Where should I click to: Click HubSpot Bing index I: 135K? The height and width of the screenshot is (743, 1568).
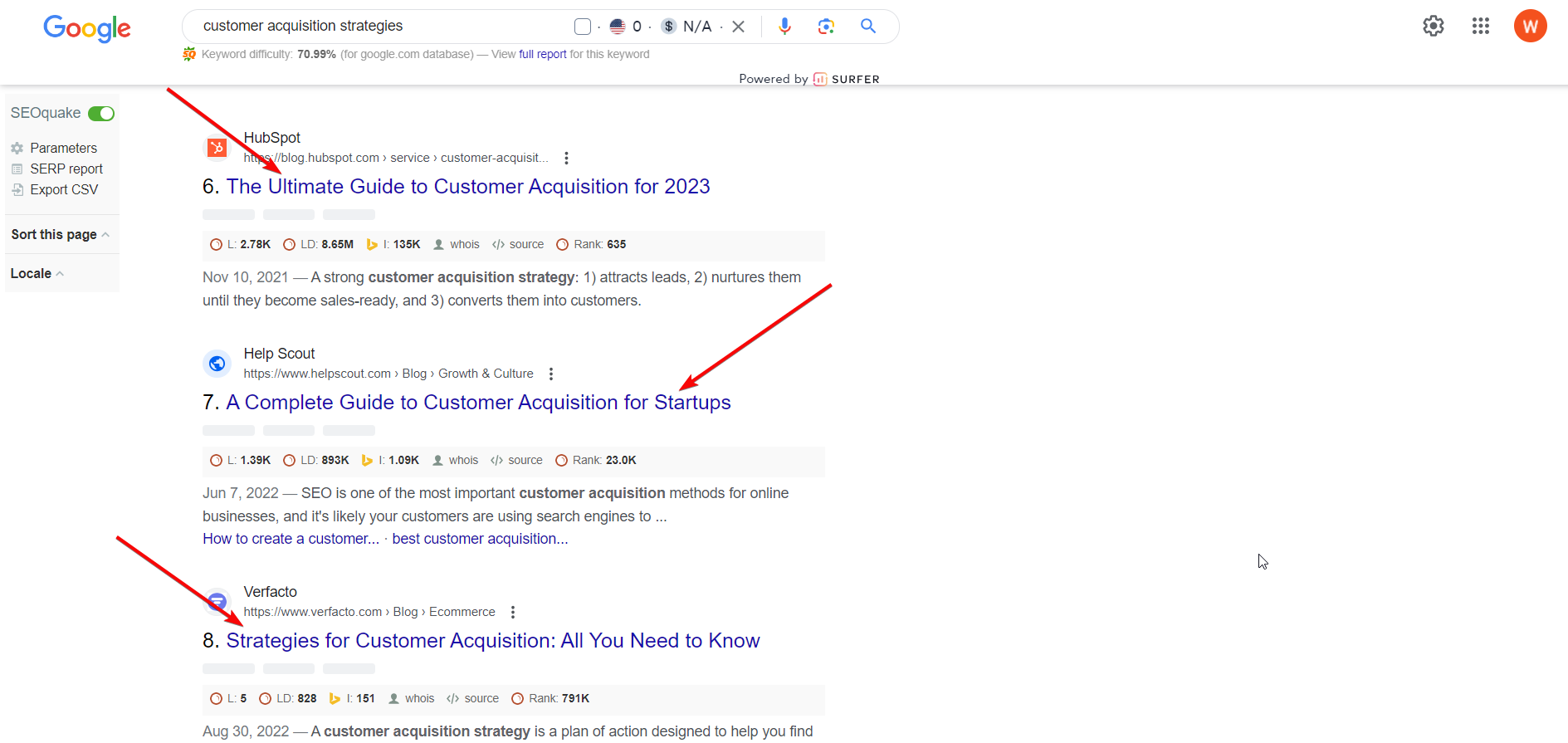393,244
